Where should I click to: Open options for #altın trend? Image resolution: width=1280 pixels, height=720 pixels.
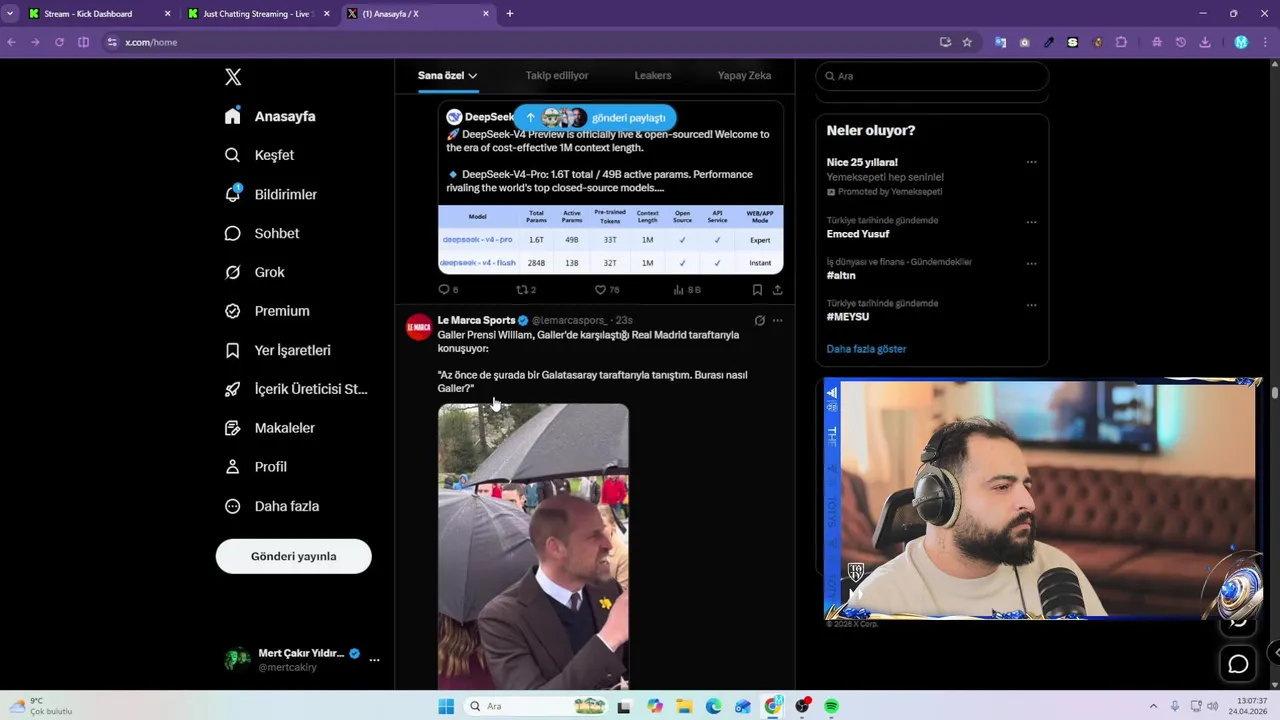(x=1031, y=264)
